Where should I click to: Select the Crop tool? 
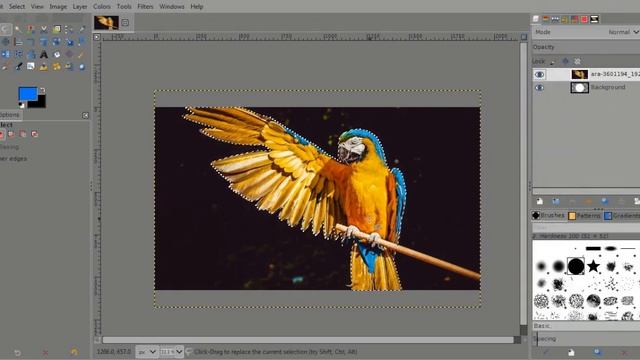[x=31, y=42]
